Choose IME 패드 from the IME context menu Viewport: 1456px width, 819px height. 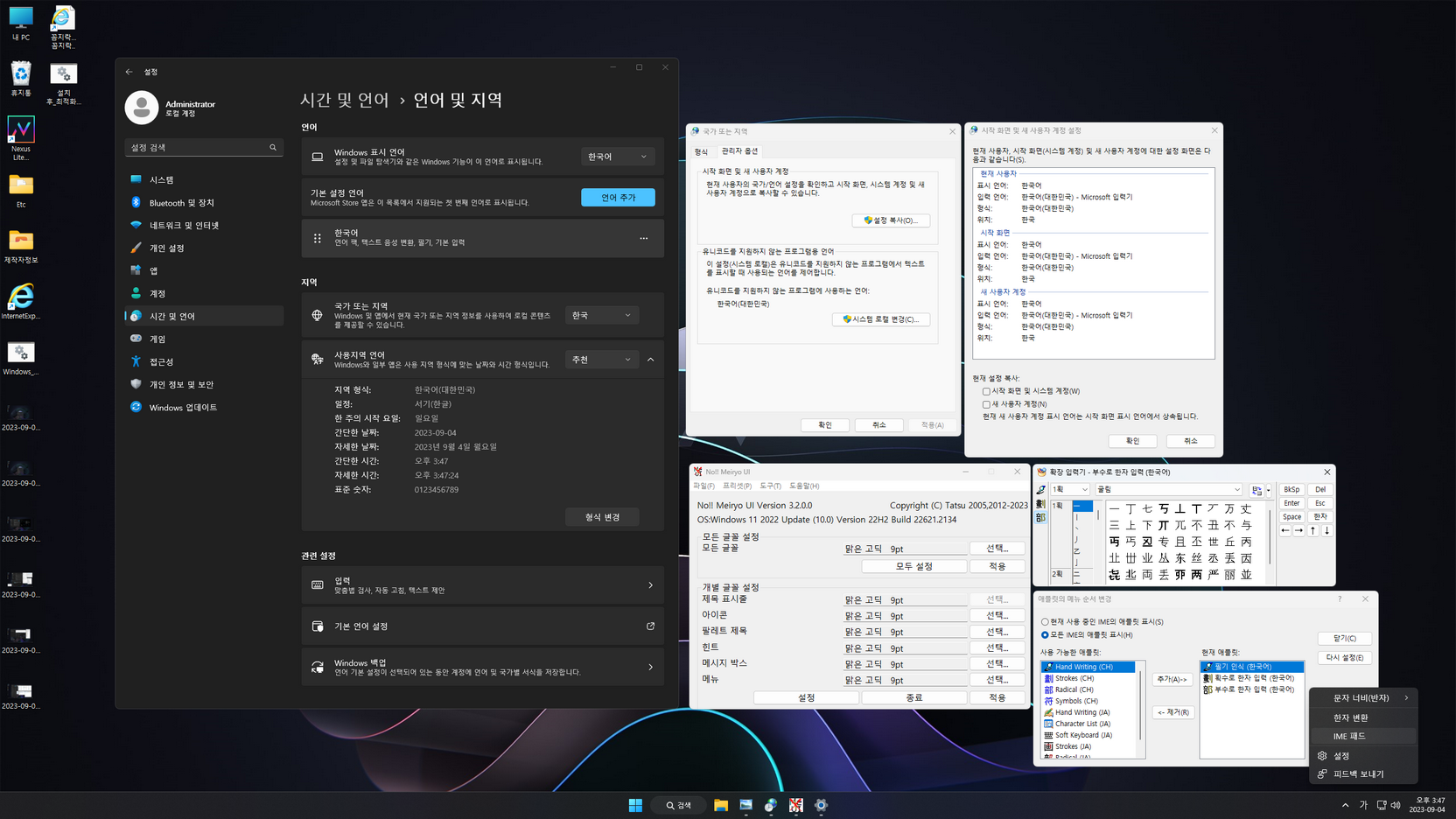point(1363,736)
